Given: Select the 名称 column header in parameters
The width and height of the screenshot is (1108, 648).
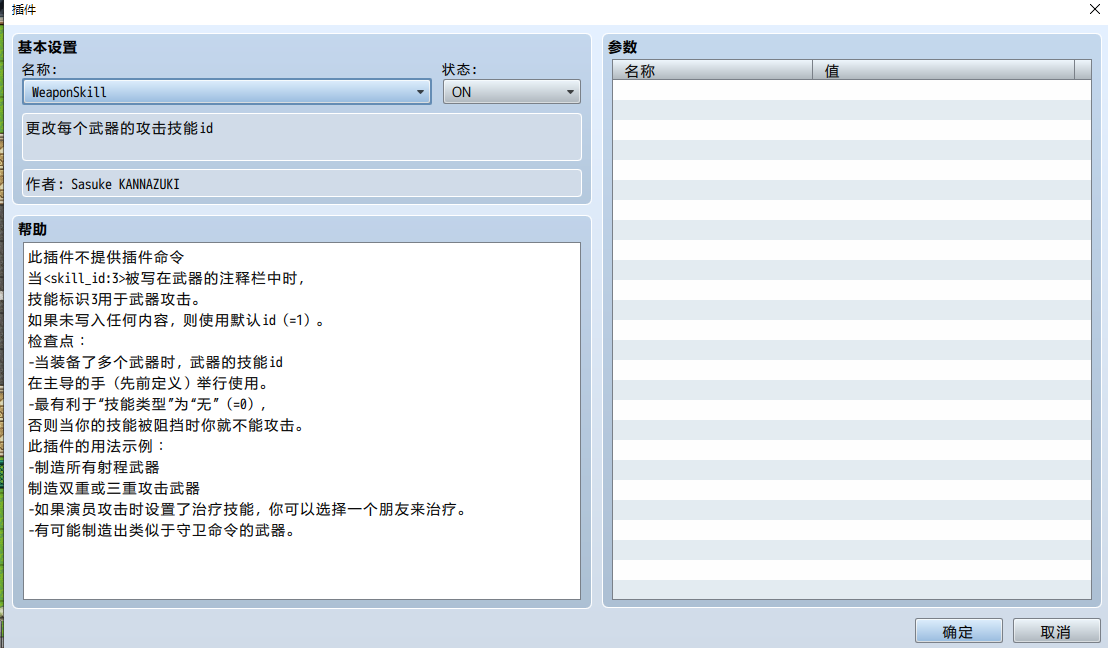Looking at the screenshot, I should click(712, 71).
